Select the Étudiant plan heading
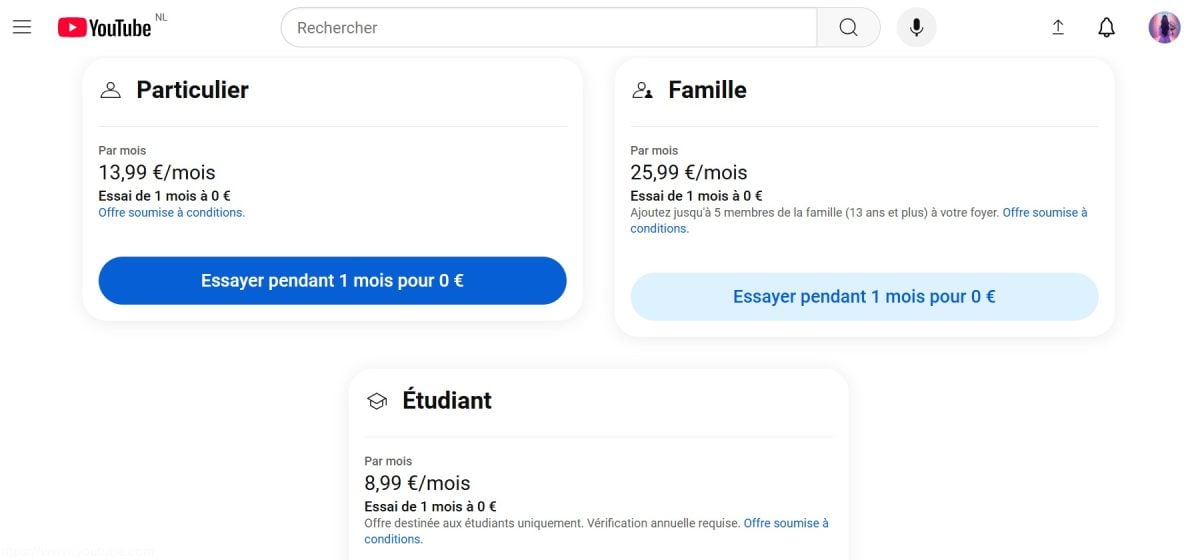The height and width of the screenshot is (560, 1200). click(x=446, y=400)
